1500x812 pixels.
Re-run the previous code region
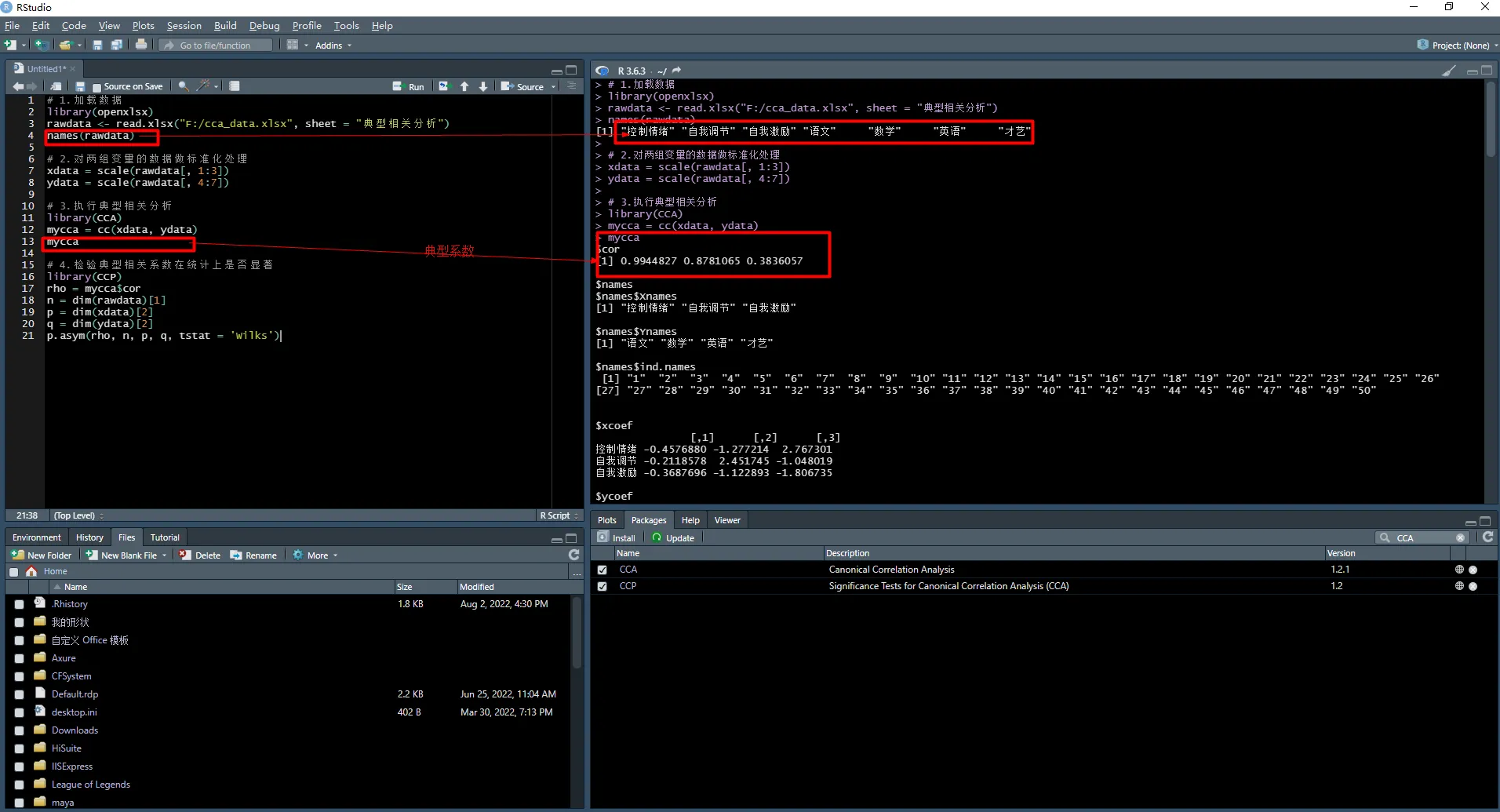444,86
